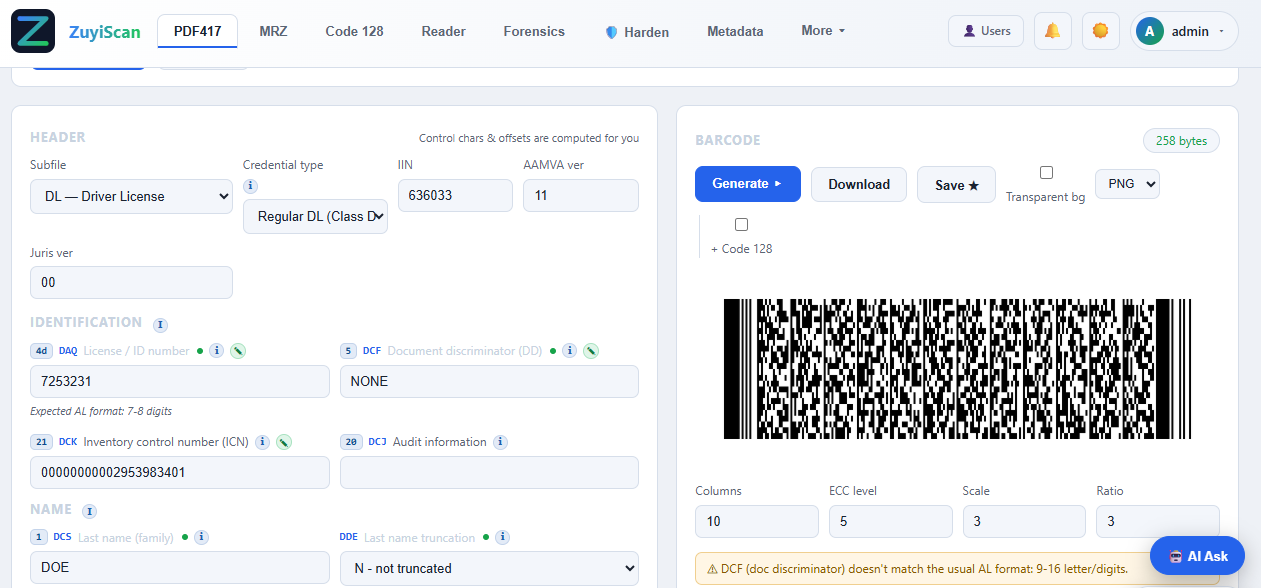Click the Generate button
This screenshot has height=588, width=1261.
(748, 184)
